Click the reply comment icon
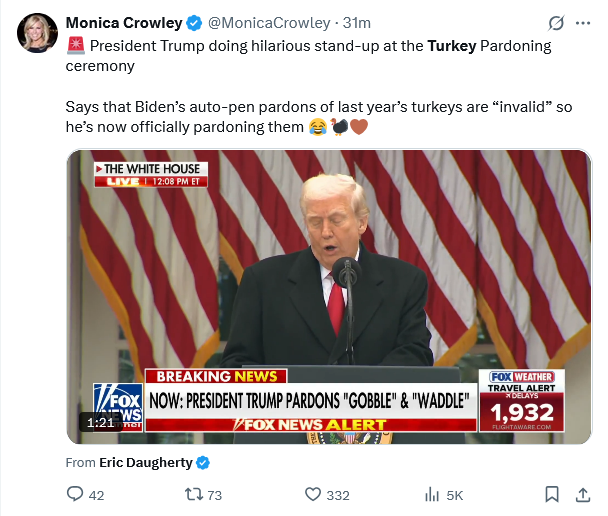608x516 pixels. tap(75, 494)
